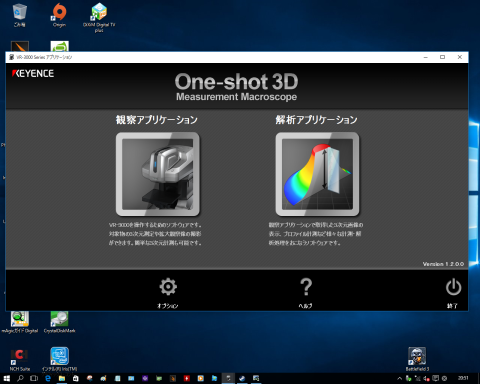Launch the 観察アプリケーション macroscope thumbnail
This screenshot has height=384, width=480.
tap(158, 174)
